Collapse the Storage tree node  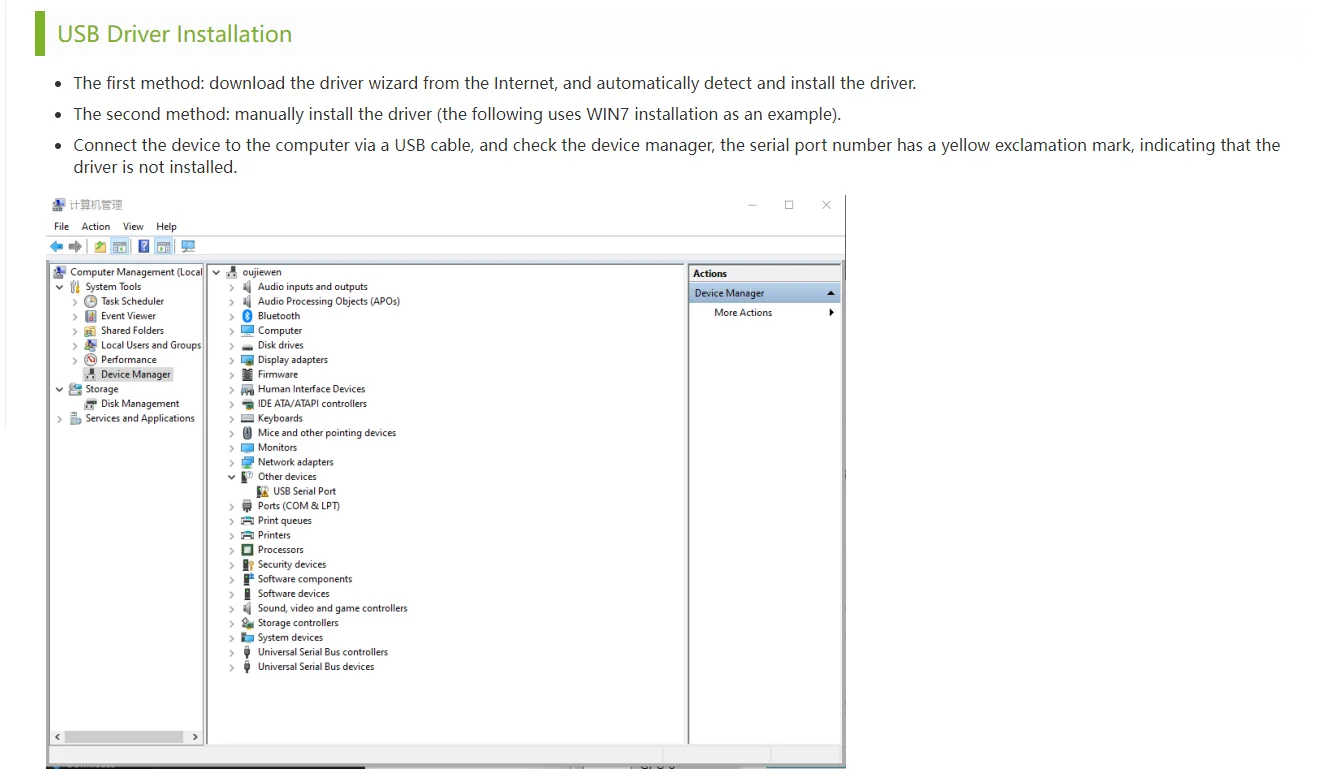click(59, 390)
